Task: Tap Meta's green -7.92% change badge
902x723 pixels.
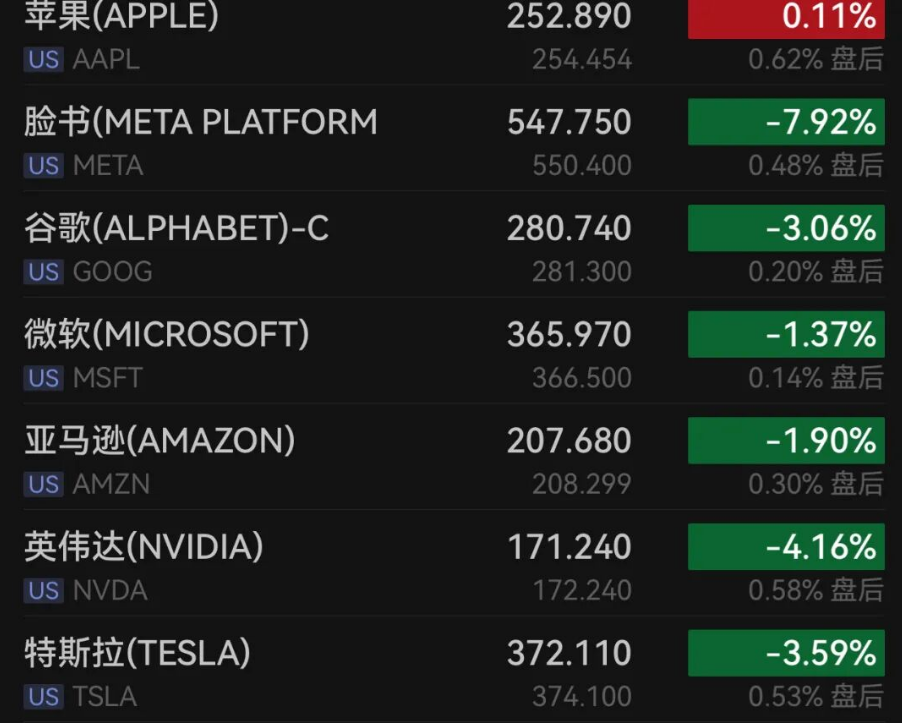Action: coord(786,122)
